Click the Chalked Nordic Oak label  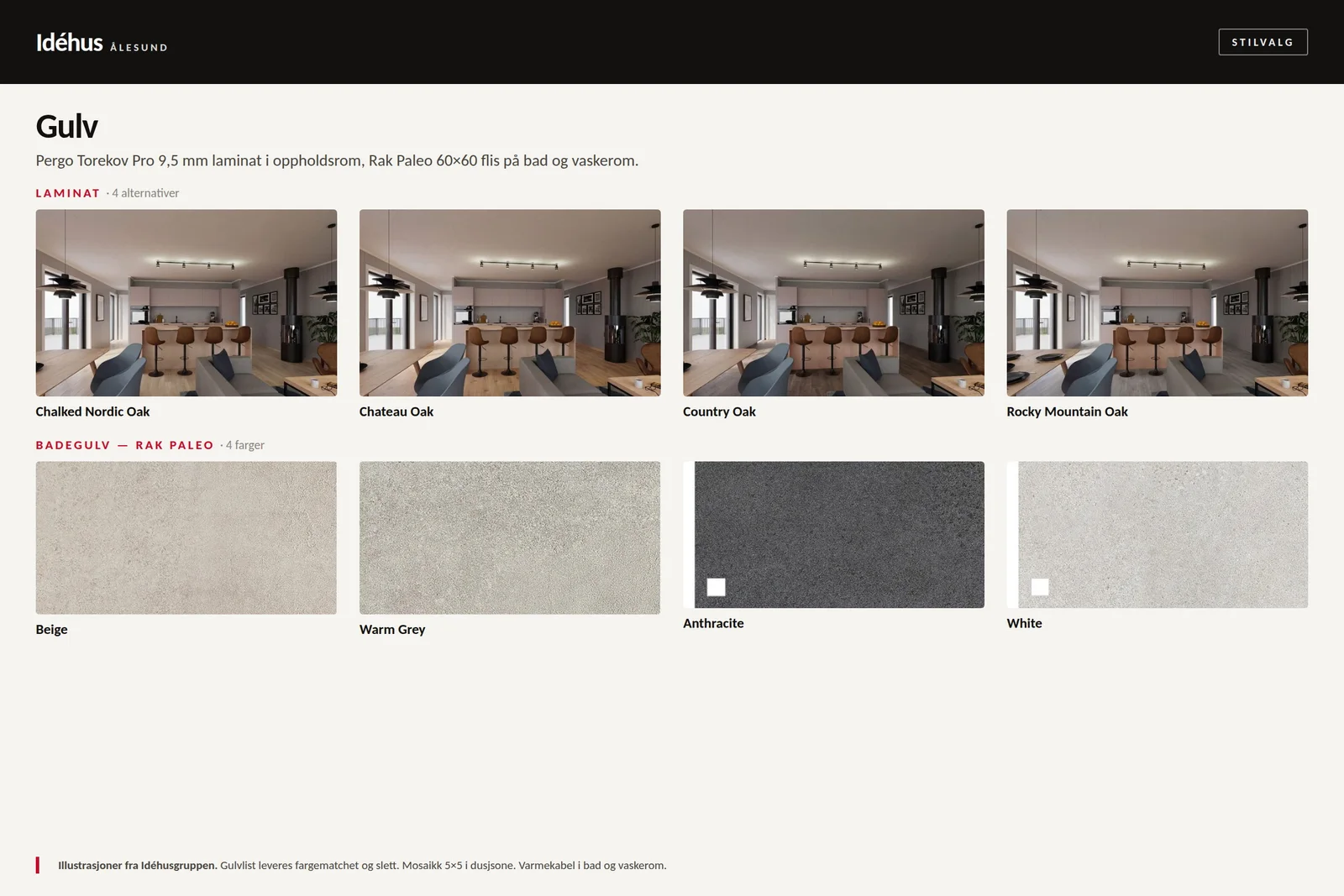tap(92, 411)
